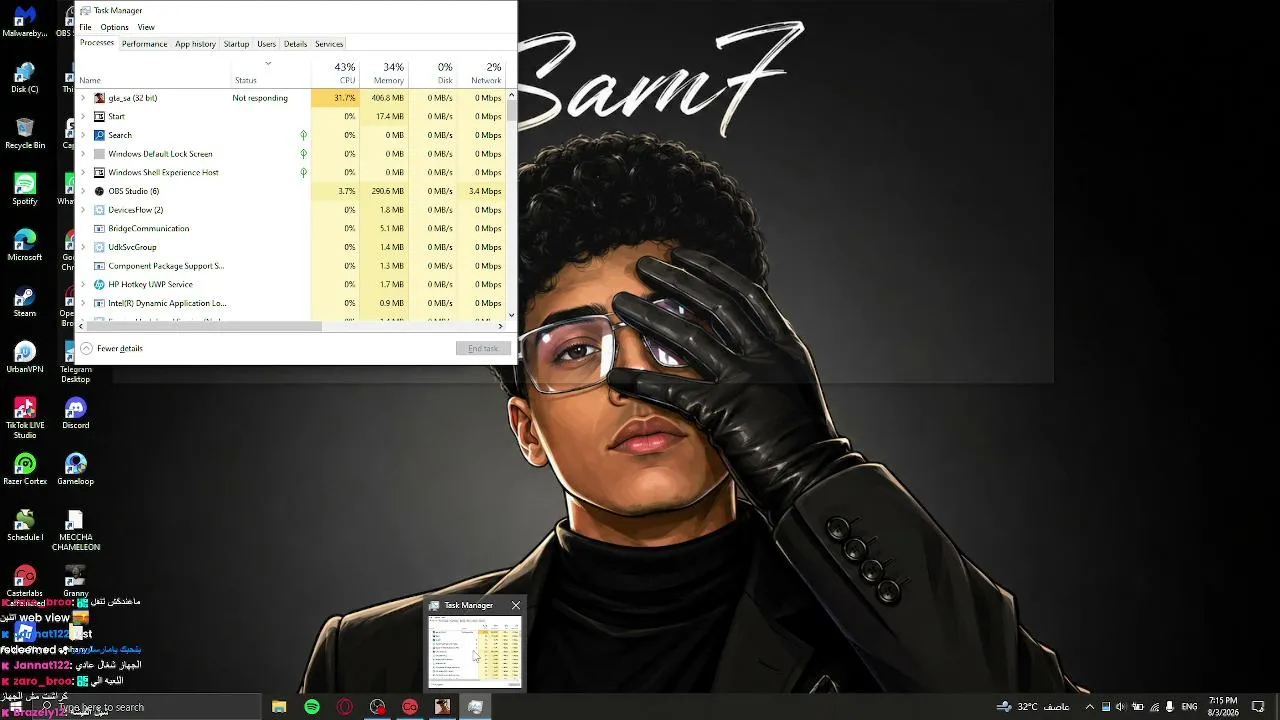Open the TikTok LIVE Studio desktop shortcut
The height and width of the screenshot is (720, 1280).
coord(24,418)
